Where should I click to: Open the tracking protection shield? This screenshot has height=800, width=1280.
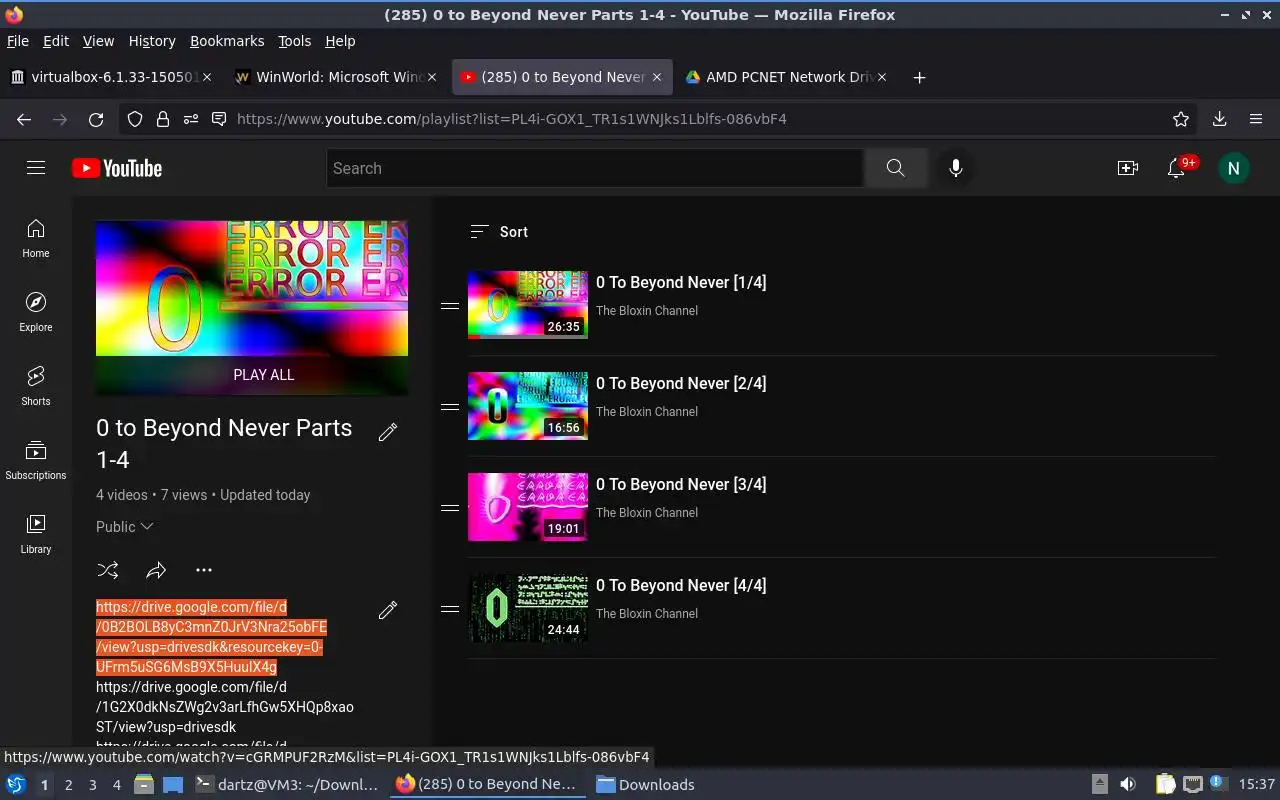point(135,119)
